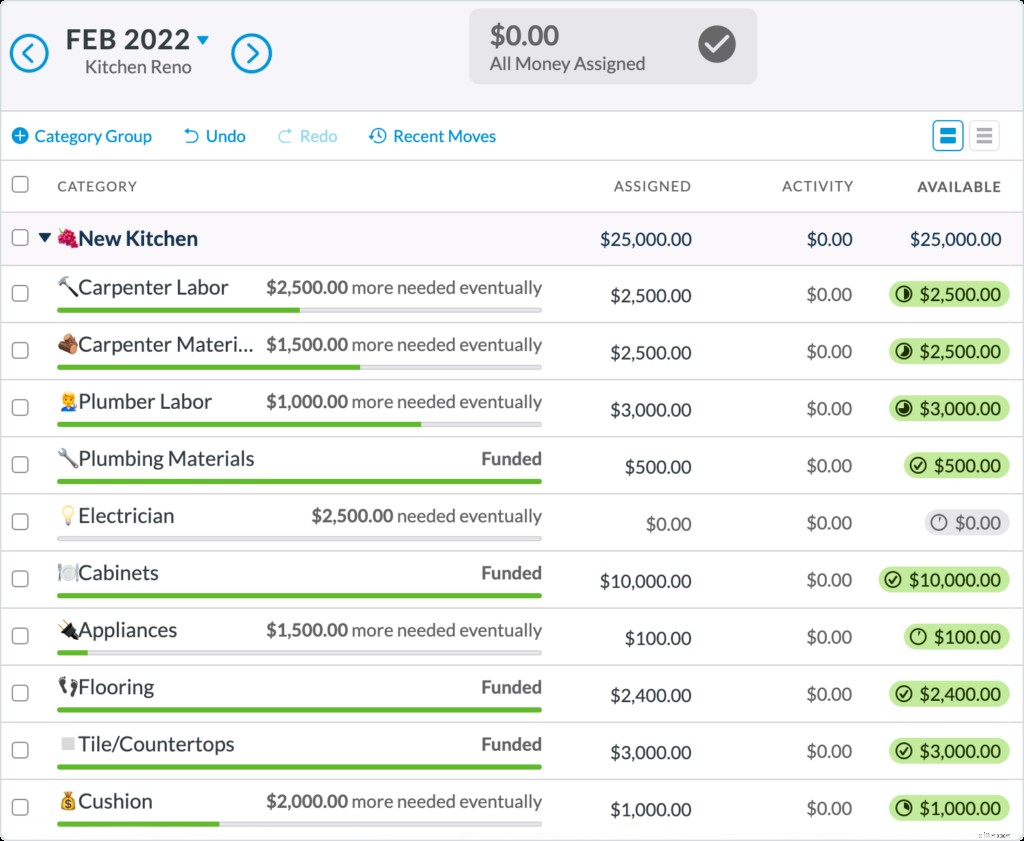
Task: Check the select-all checkbox in the header
Action: [x=20, y=185]
